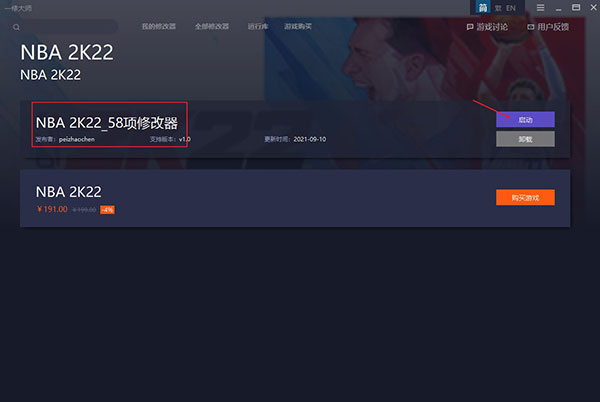Screen dimensions: 600x402
Task: Open 用户反馈 user feedback
Action: 548,27
